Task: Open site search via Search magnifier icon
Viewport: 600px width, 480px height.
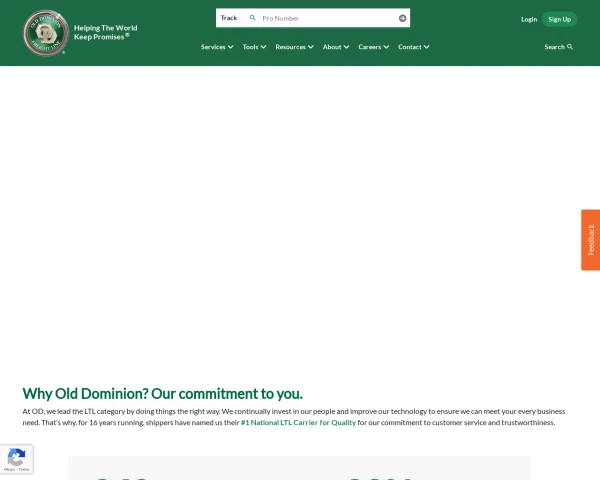Action: click(570, 47)
